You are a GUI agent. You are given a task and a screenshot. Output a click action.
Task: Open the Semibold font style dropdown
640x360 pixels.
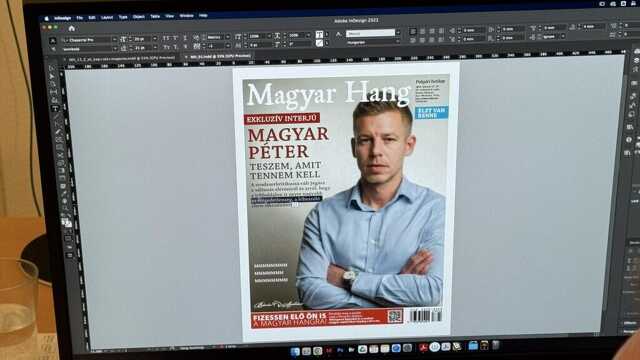pos(115,49)
